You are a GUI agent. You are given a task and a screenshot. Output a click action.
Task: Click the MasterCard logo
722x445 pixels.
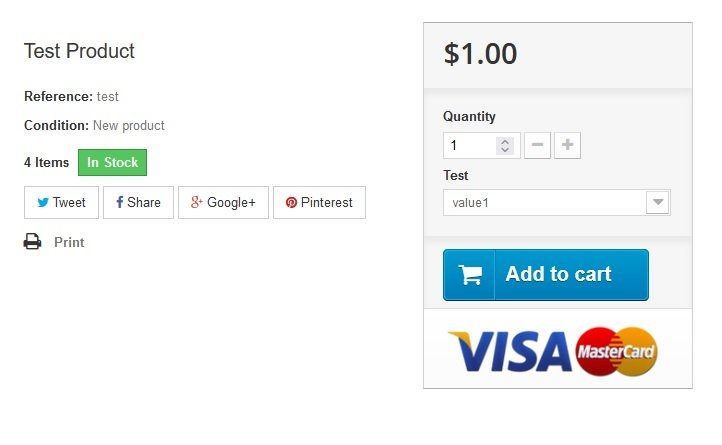tap(617, 351)
